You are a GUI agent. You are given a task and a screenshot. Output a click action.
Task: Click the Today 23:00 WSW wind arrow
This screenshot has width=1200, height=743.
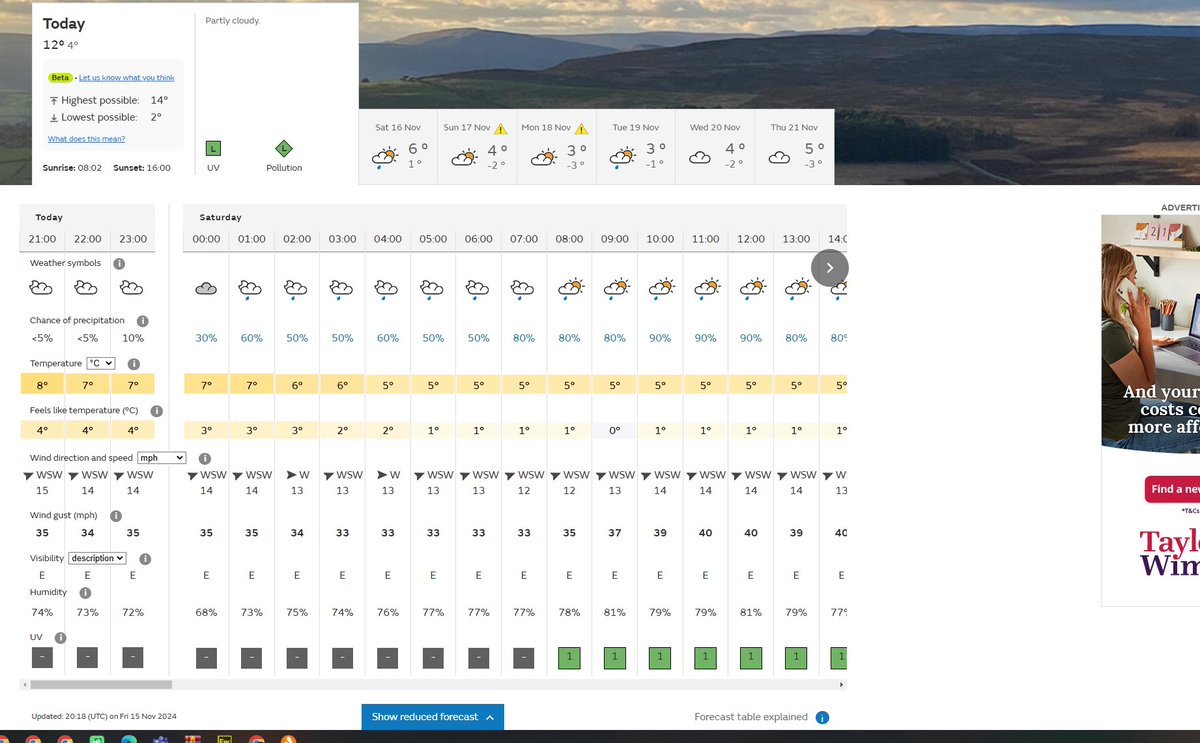tap(120, 474)
